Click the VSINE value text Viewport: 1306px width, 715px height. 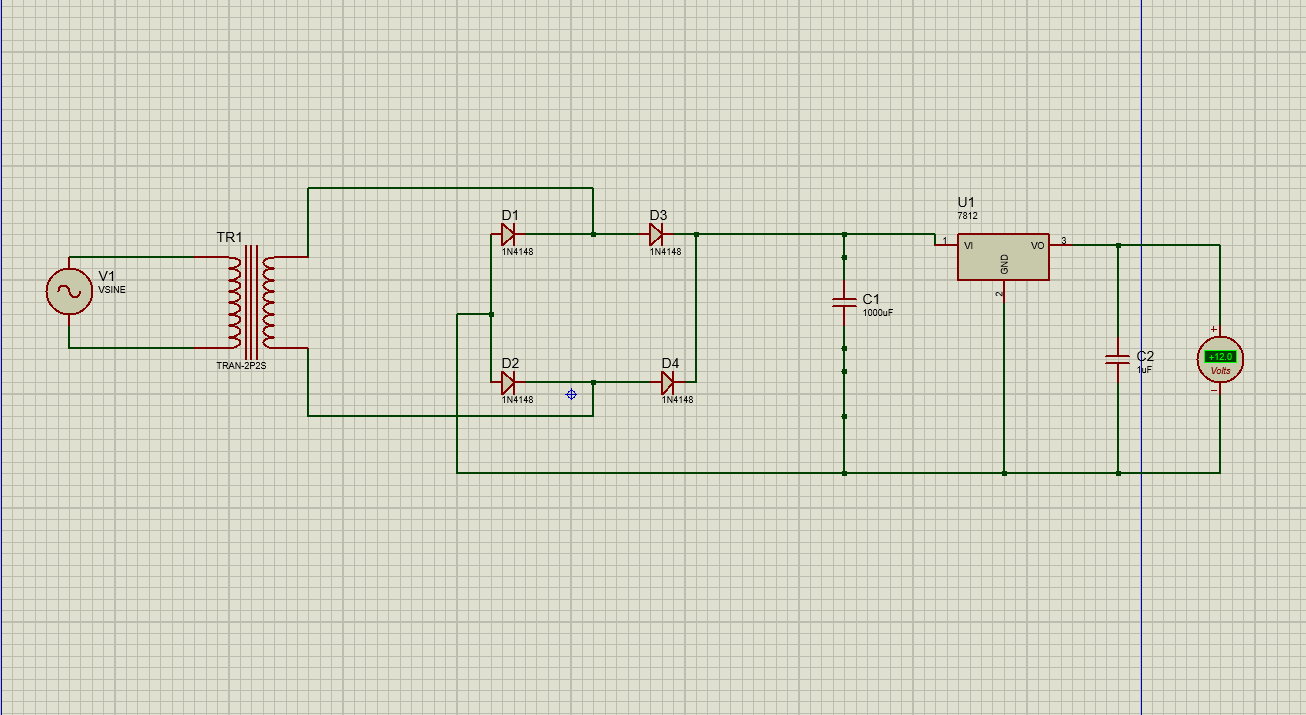tap(112, 290)
